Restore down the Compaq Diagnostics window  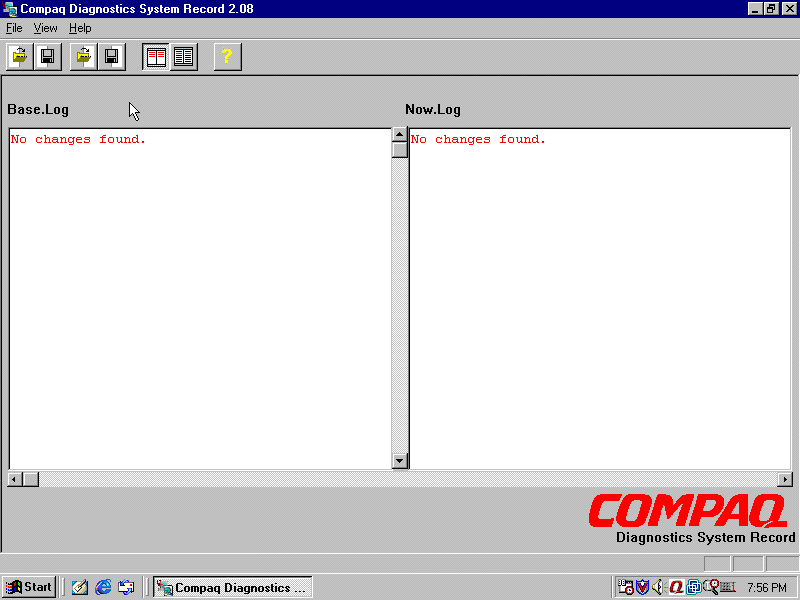click(x=771, y=9)
